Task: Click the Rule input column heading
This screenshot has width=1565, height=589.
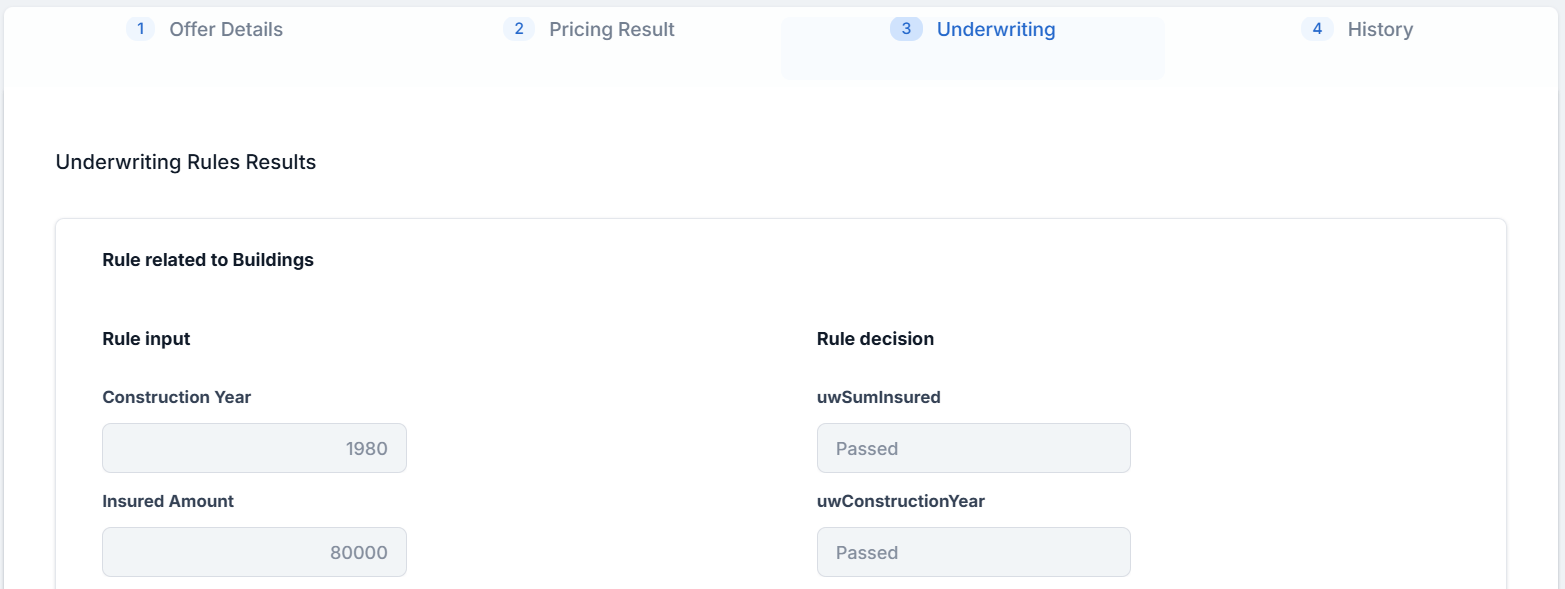Action: click(x=146, y=339)
